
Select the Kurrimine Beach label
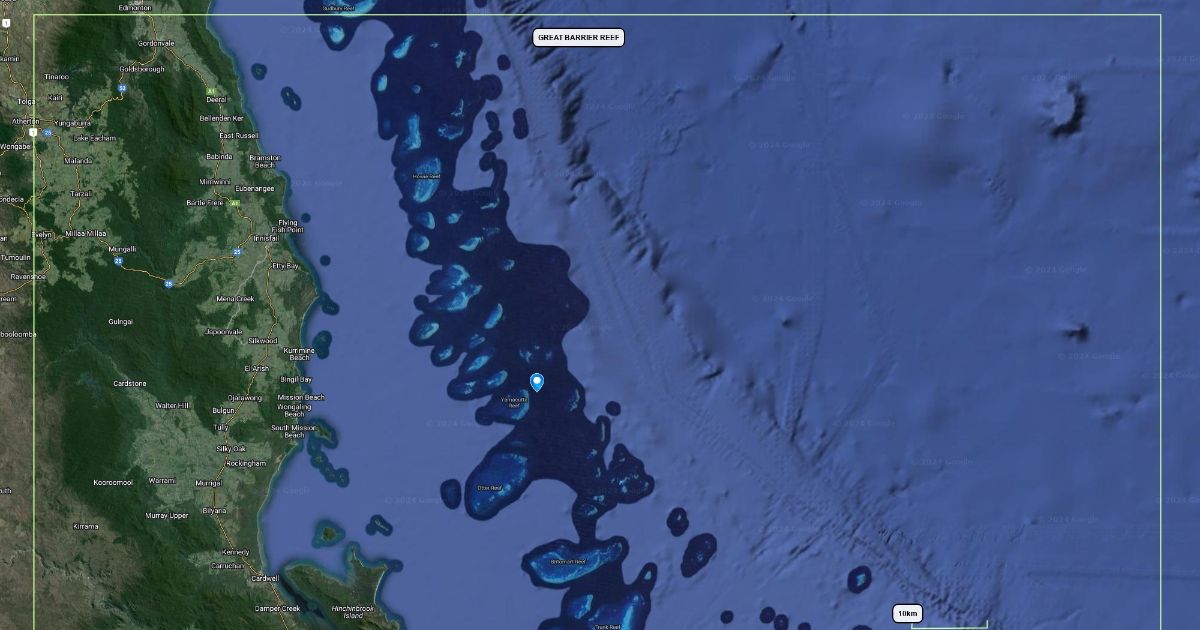pos(299,354)
